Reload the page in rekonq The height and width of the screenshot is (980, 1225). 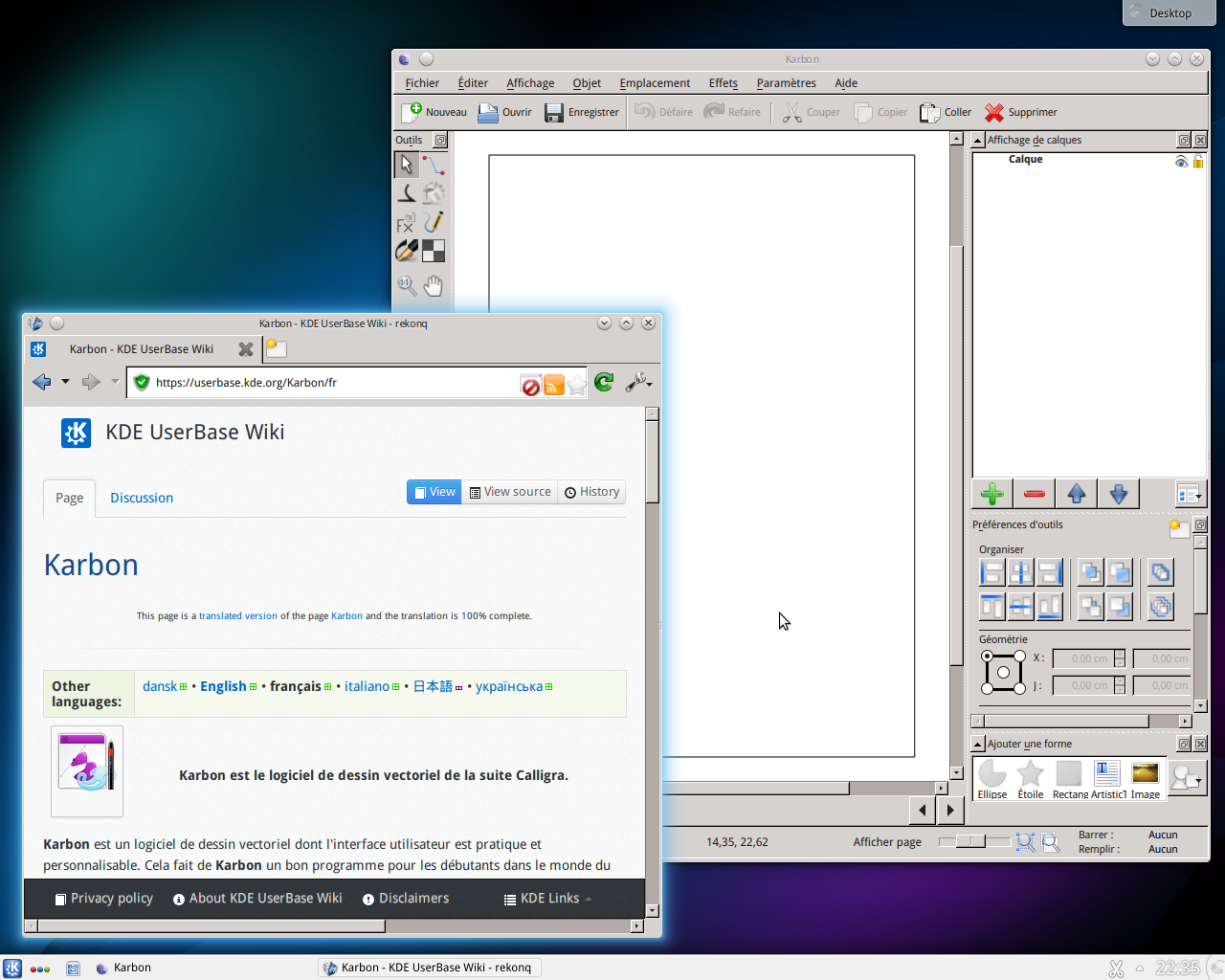(604, 383)
